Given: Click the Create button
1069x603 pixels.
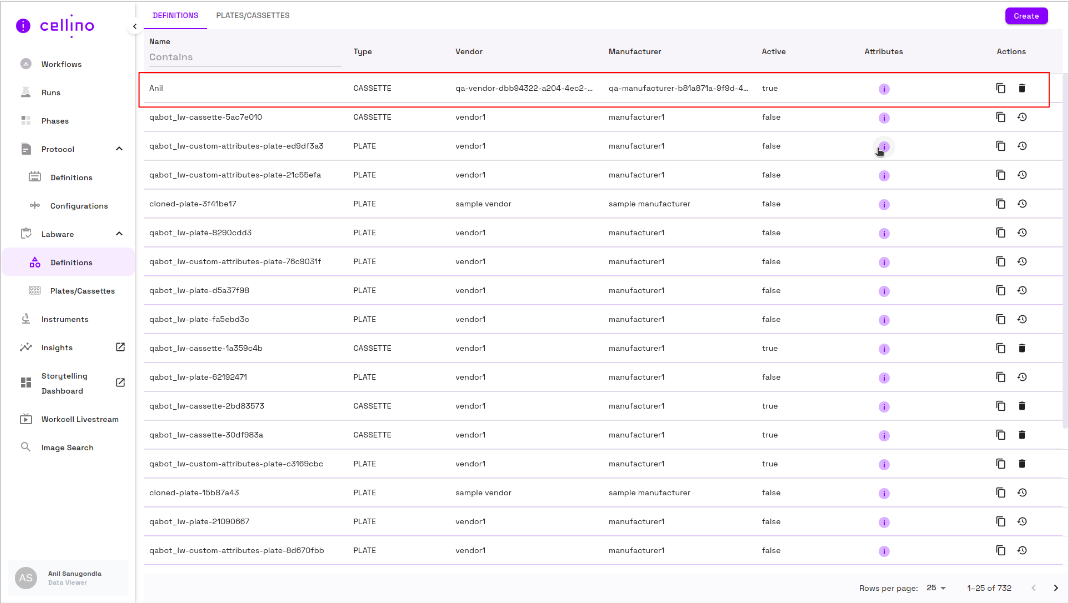Looking at the screenshot, I should coord(1026,16).
